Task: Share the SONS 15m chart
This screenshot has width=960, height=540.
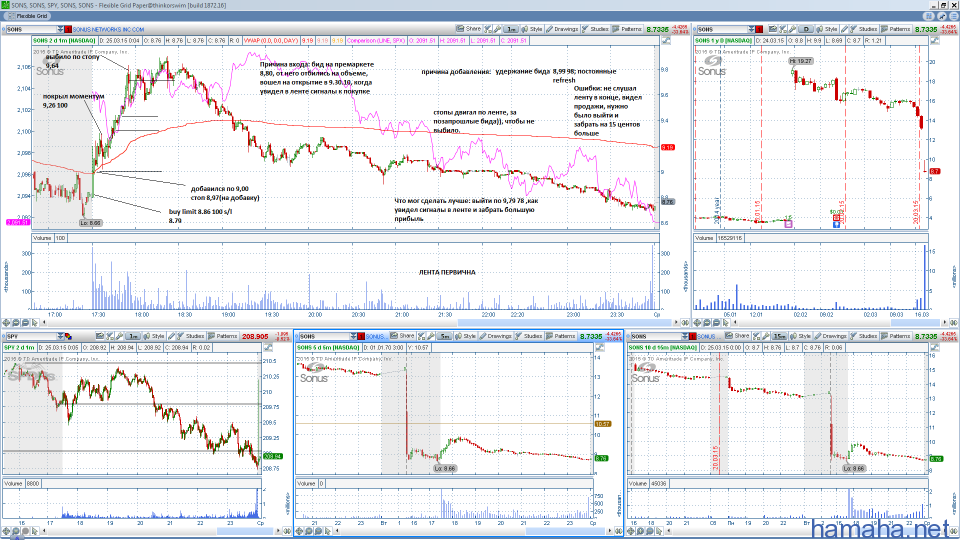Action: (x=738, y=336)
